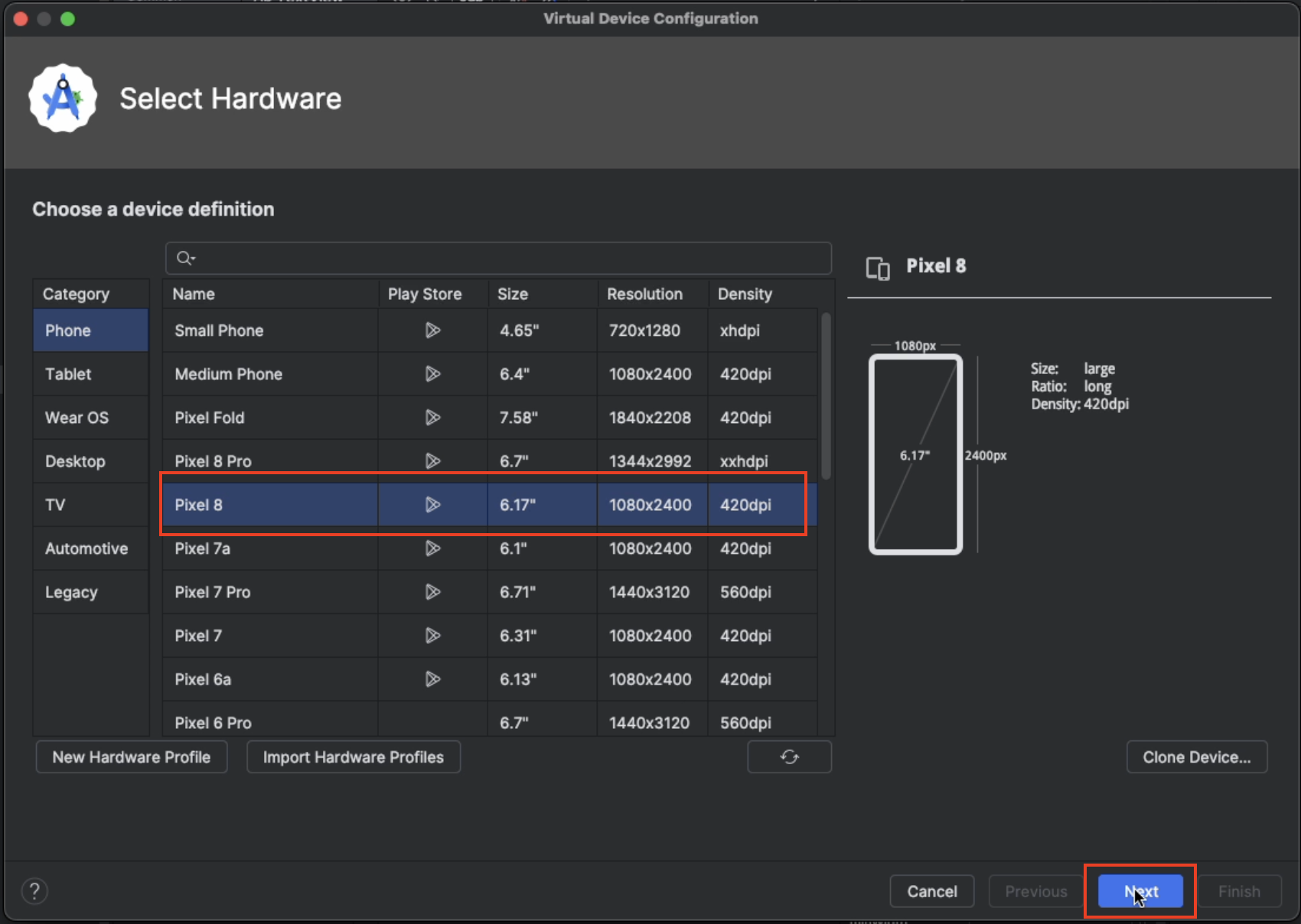Click the 6.4" size cell
1301x924 pixels.
coord(542,374)
